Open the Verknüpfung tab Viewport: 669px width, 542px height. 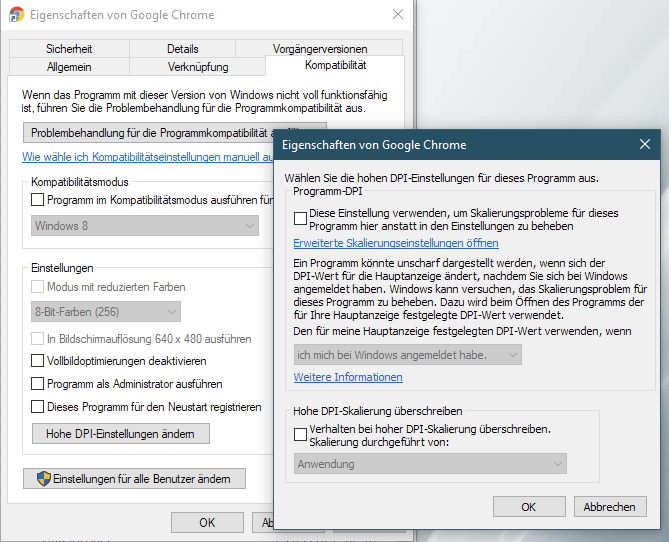198,67
